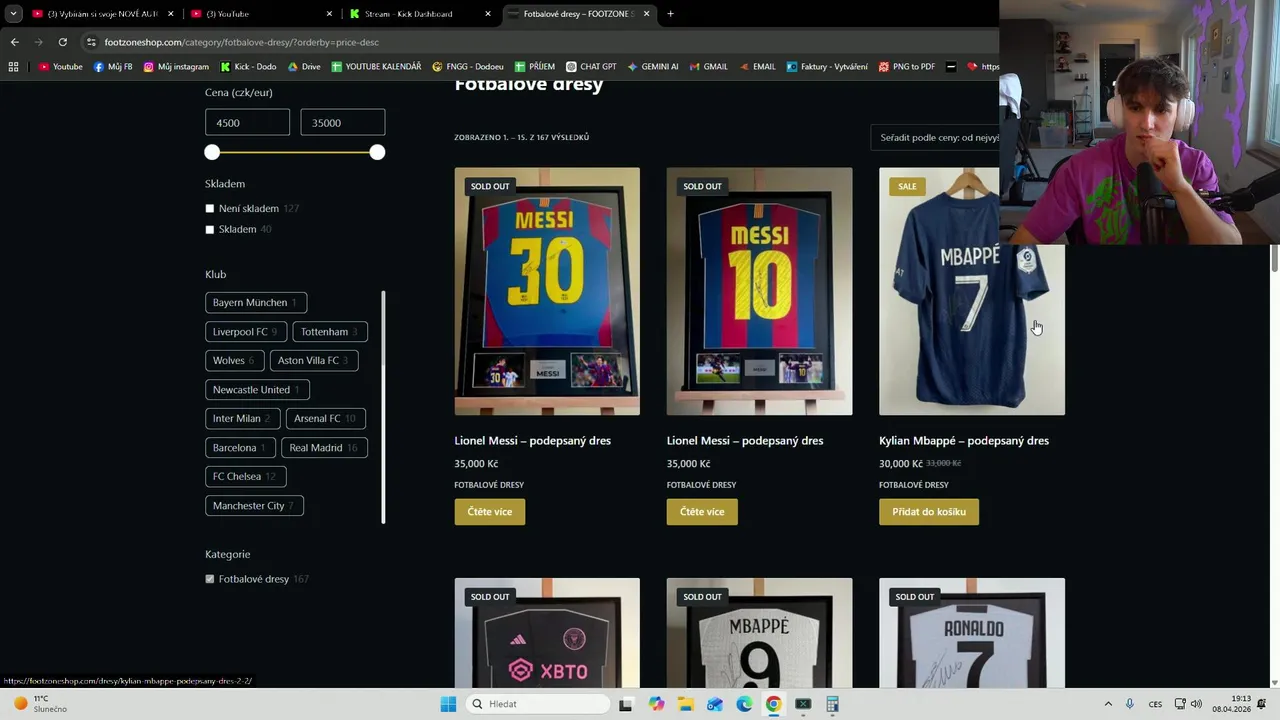The height and width of the screenshot is (720, 1280).
Task: Click the Hledat taskbar search box
Action: tap(538, 704)
